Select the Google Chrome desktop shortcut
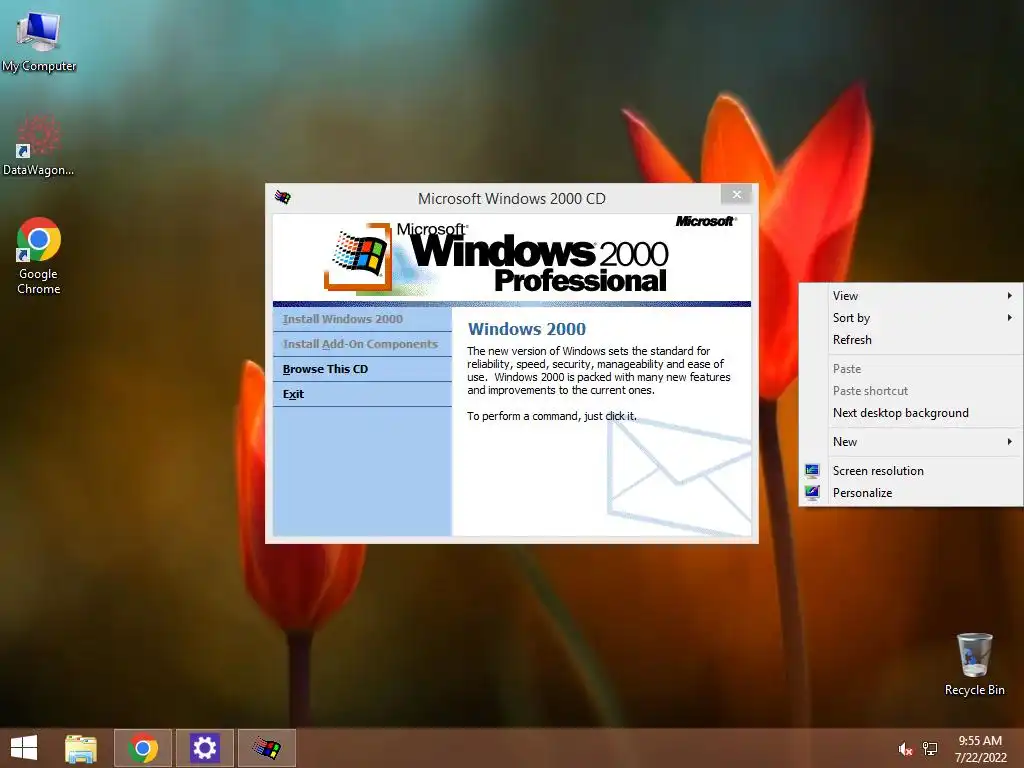This screenshot has width=1024, height=768. click(x=39, y=256)
